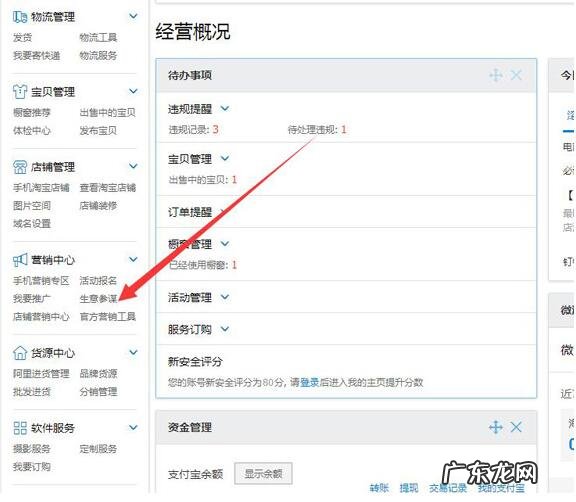Open 查看淘宝店铺 link

tap(108, 188)
